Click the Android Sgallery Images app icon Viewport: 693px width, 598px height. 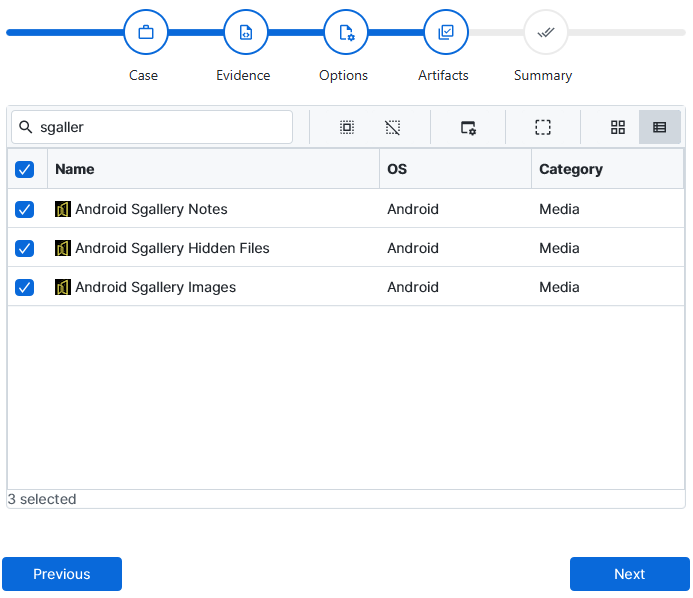coord(63,287)
